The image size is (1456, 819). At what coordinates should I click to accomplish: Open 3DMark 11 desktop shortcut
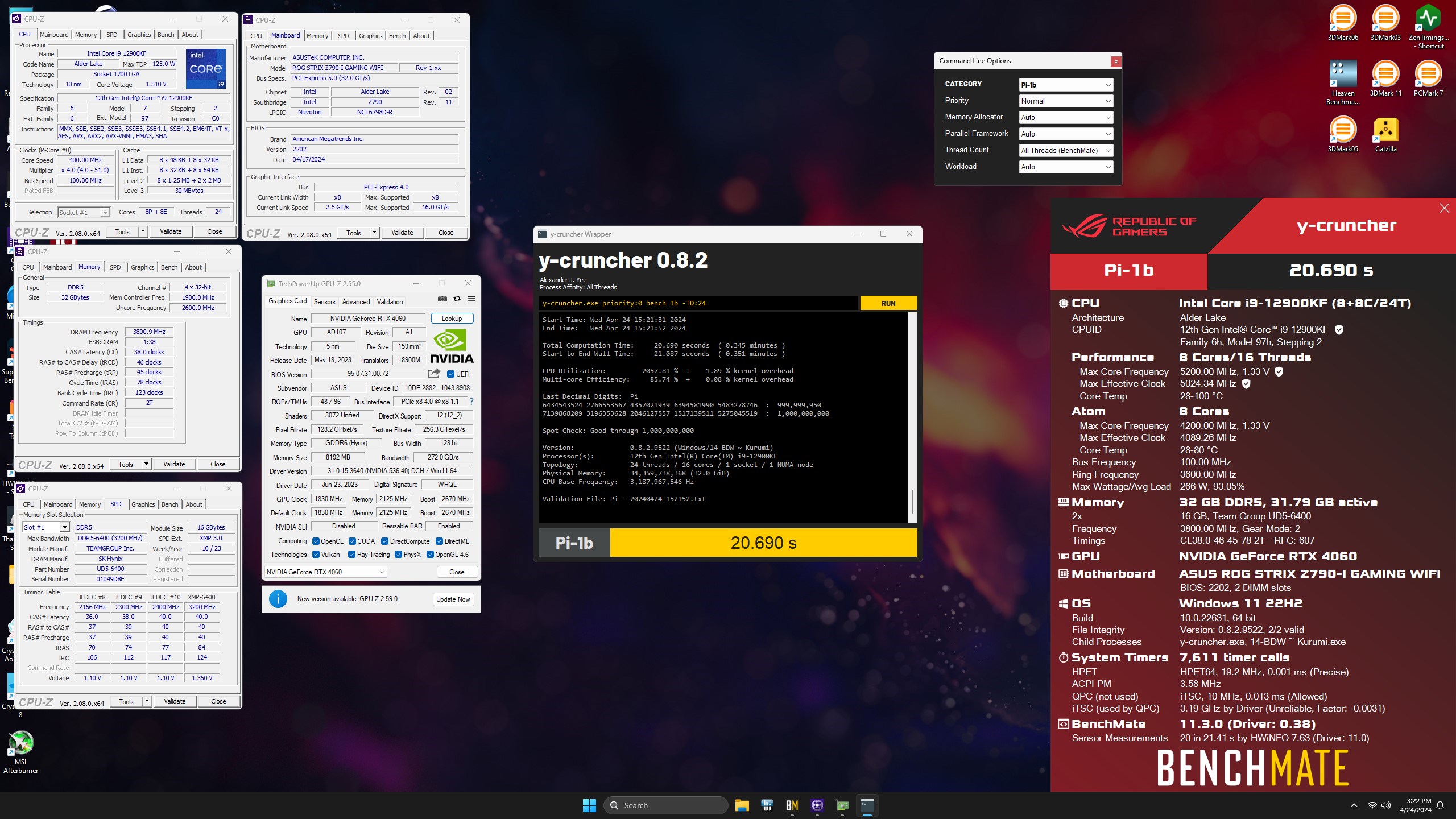(1385, 78)
